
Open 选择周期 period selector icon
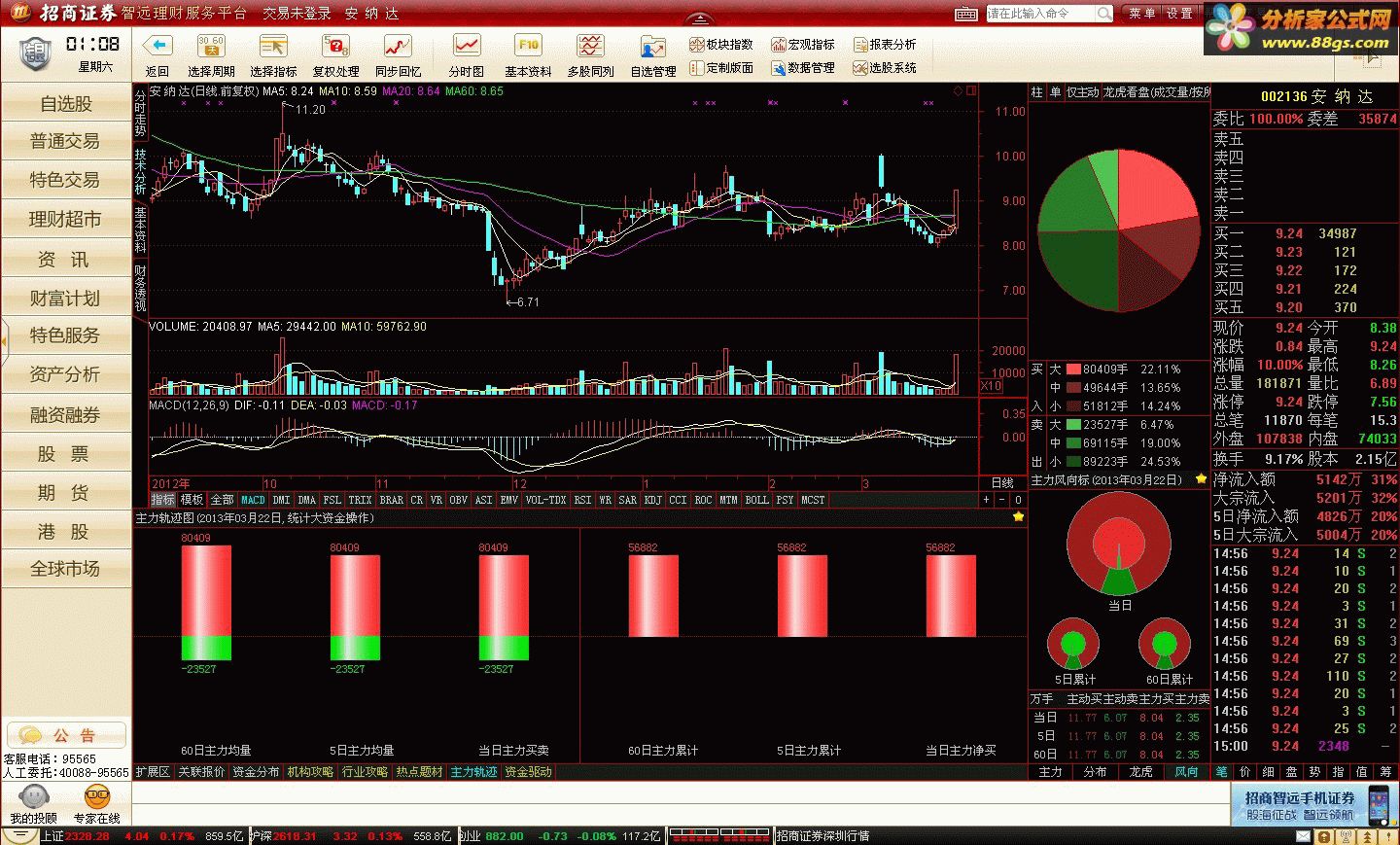coord(211,46)
